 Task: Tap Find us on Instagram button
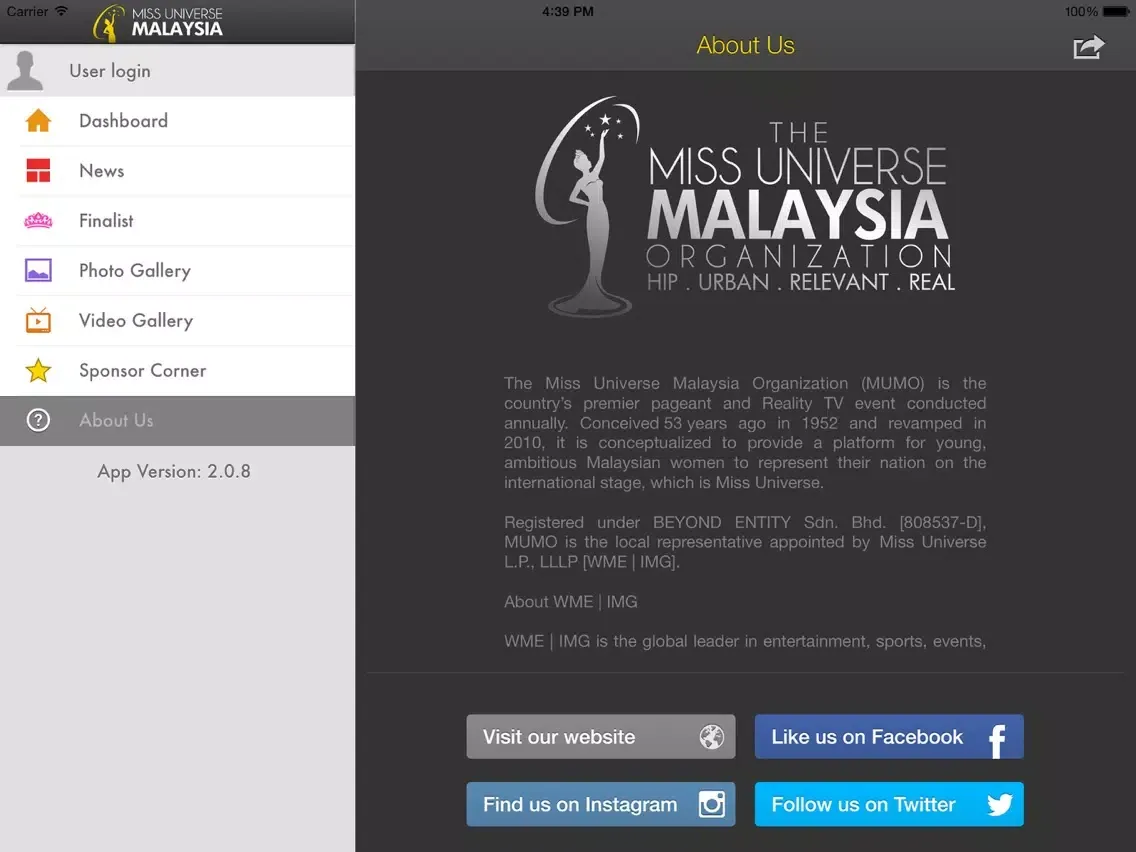tap(601, 804)
